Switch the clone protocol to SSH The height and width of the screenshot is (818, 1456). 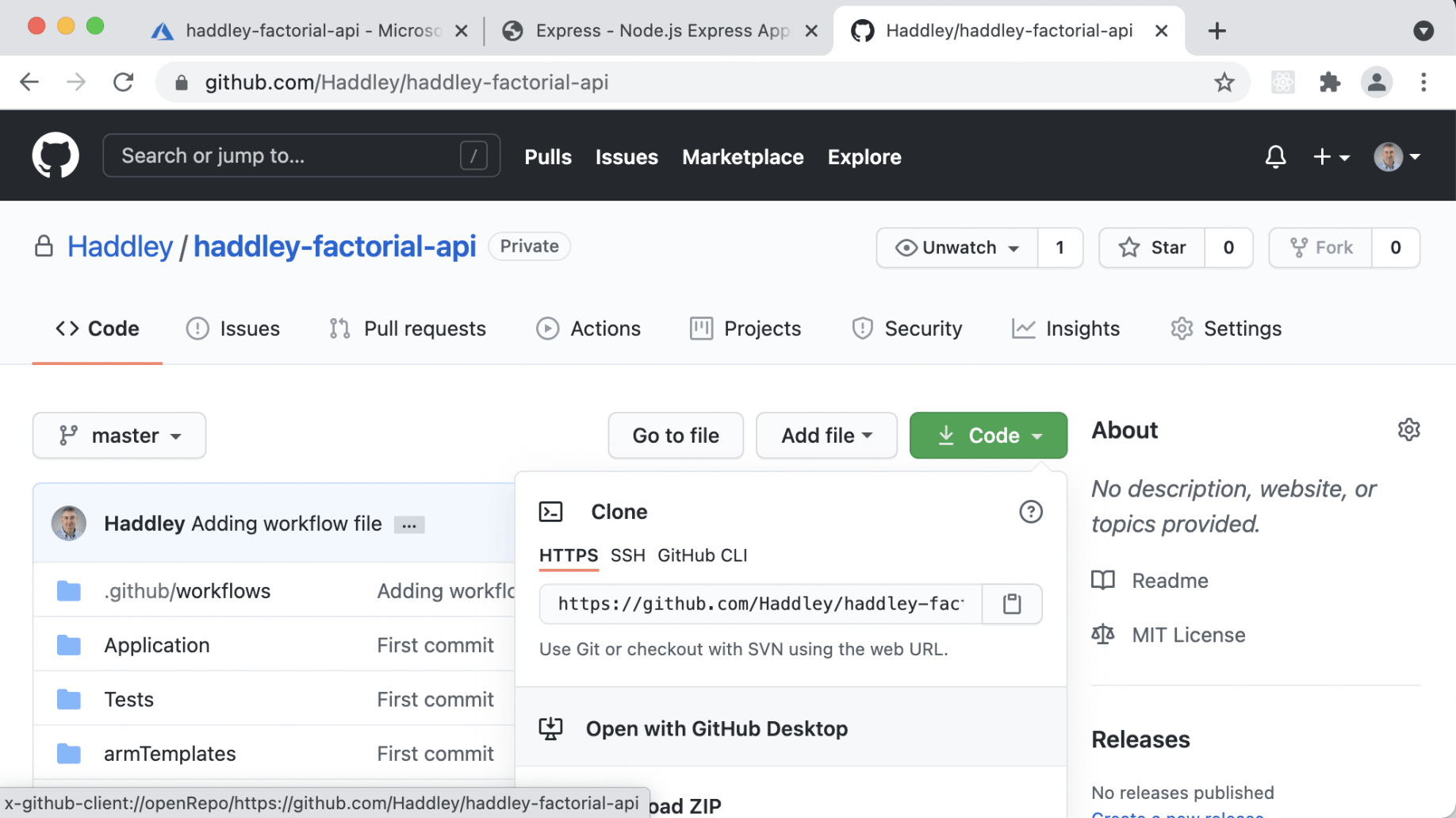pyautogui.click(x=627, y=555)
